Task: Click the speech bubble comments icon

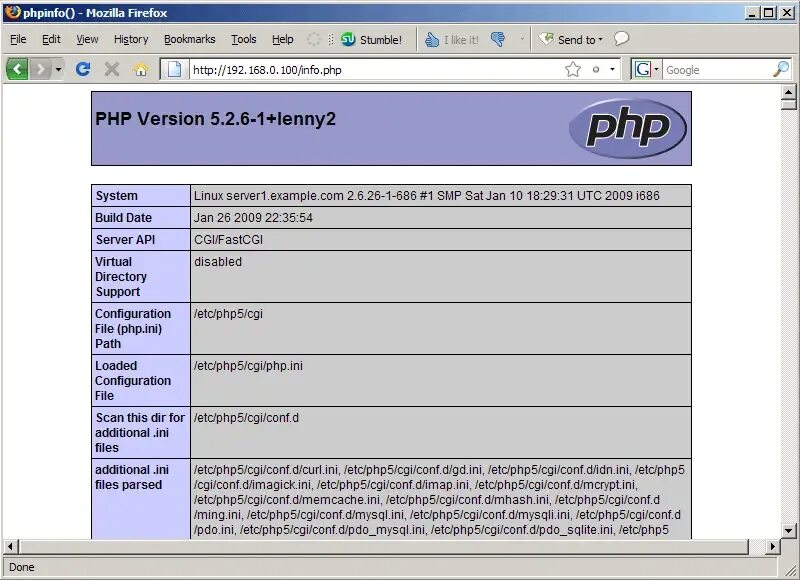Action: click(621, 39)
